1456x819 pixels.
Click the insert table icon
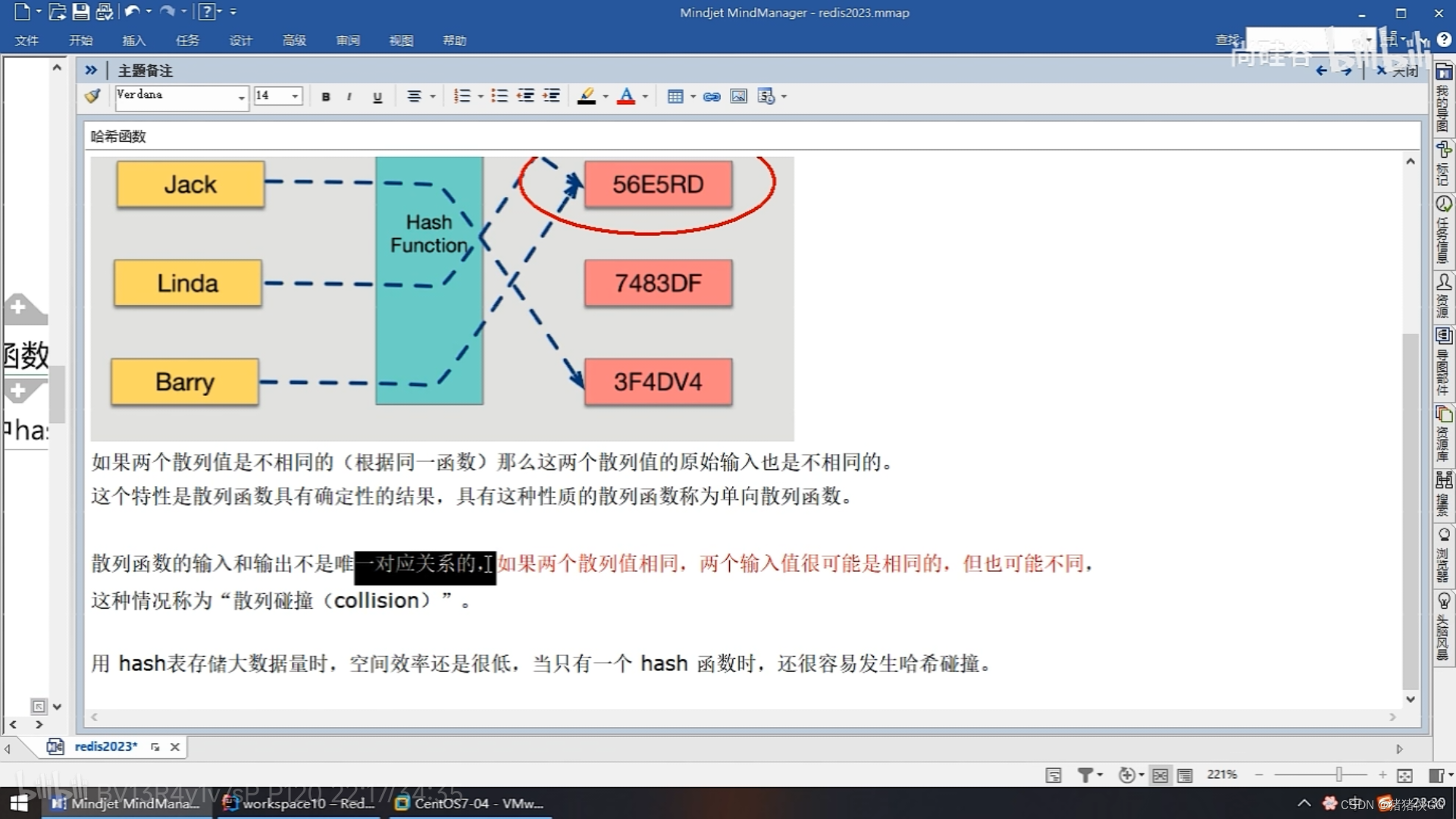click(x=675, y=96)
